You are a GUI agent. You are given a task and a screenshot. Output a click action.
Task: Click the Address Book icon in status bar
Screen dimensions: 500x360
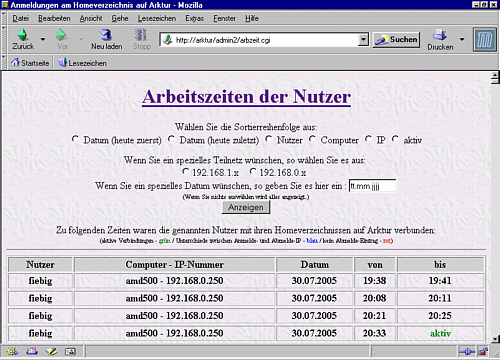pyautogui.click(x=71, y=351)
